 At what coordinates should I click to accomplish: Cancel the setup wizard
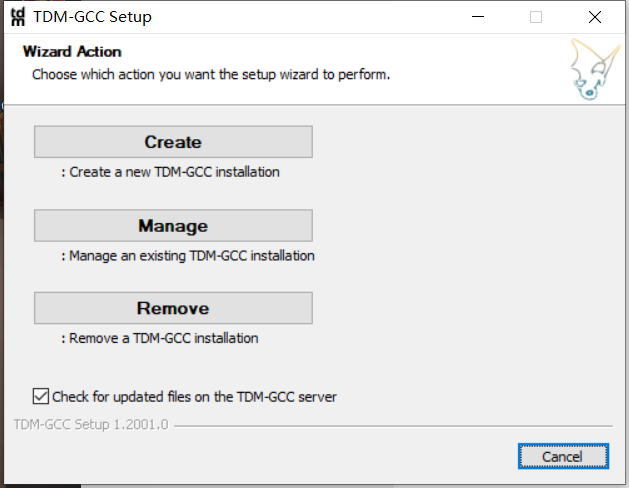click(563, 456)
